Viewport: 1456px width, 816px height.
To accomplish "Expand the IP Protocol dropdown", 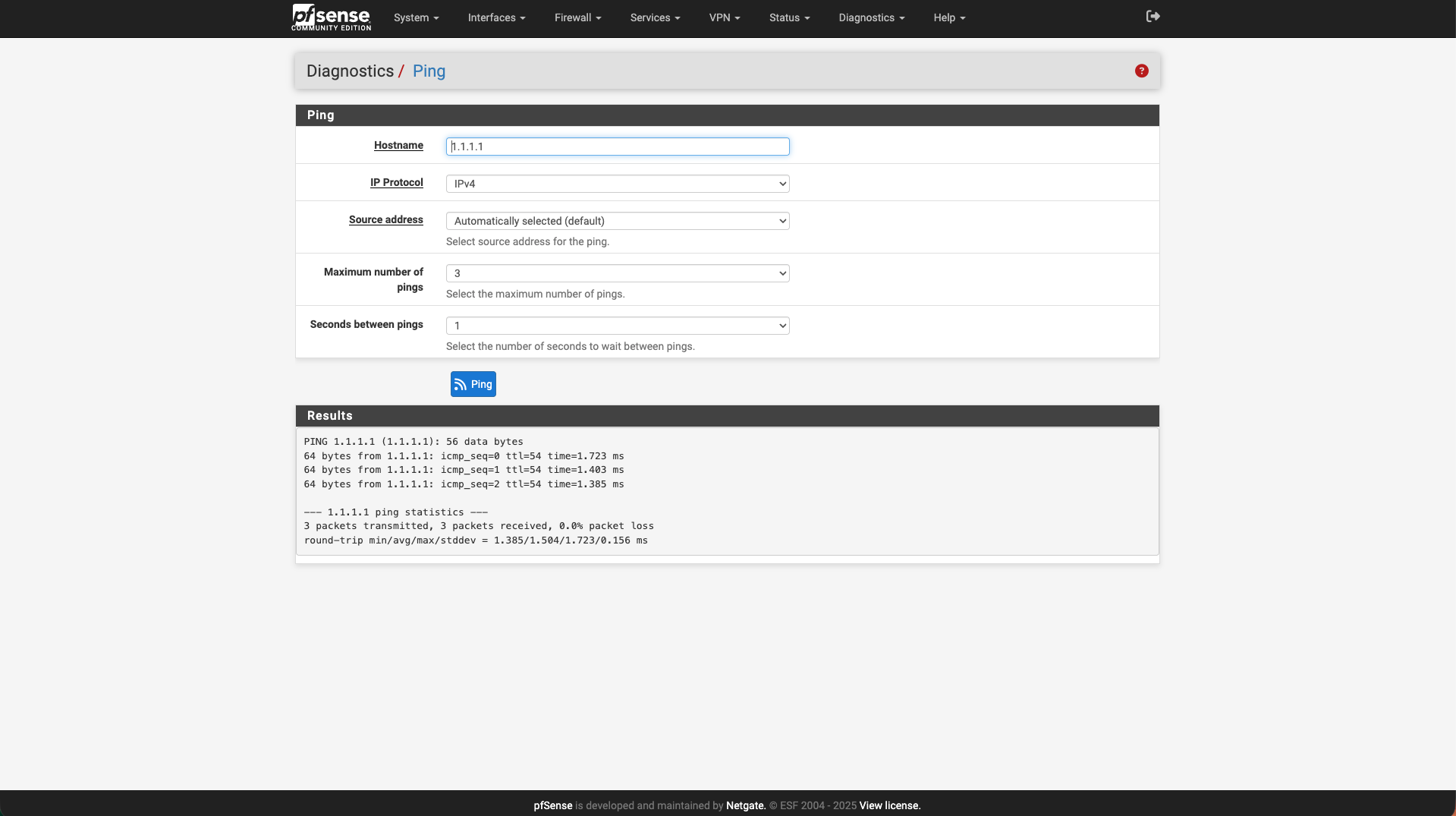I will pos(618,184).
